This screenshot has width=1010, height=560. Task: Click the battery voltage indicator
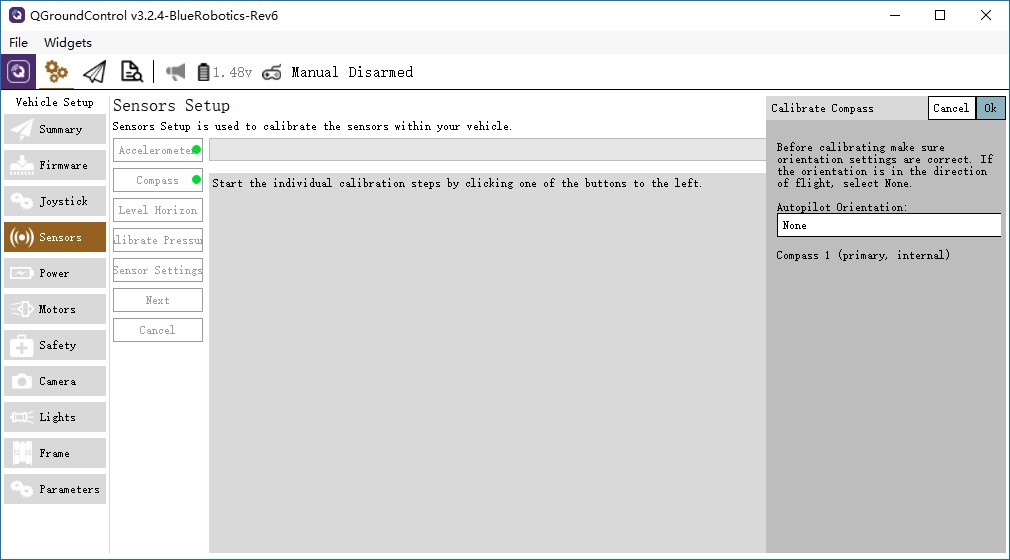click(225, 72)
